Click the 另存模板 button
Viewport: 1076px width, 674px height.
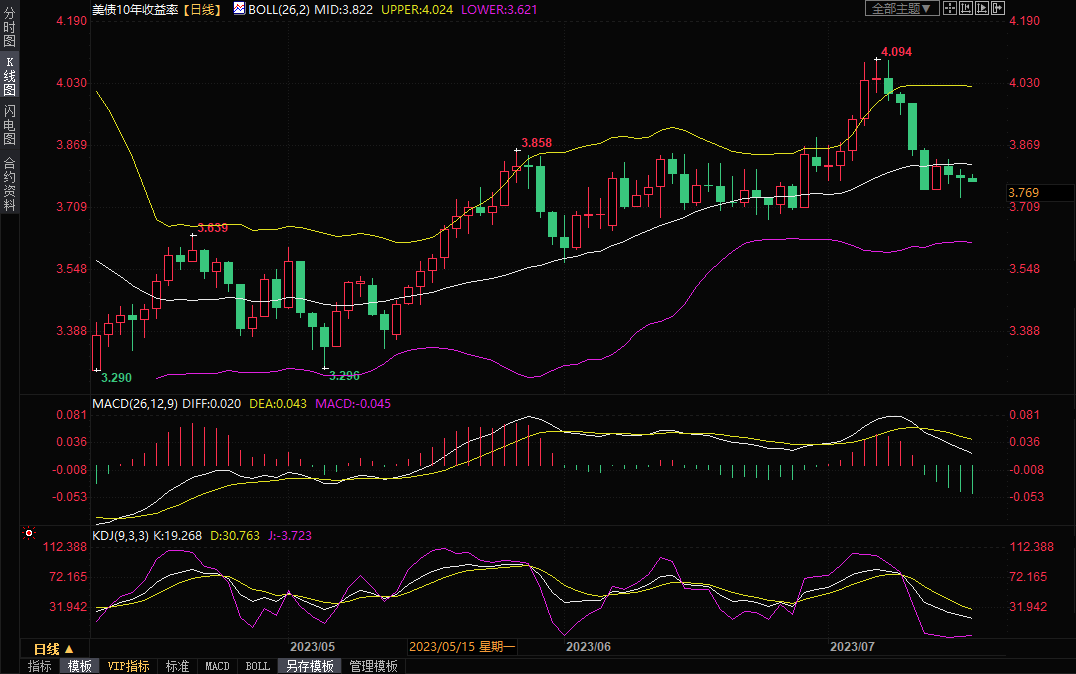tap(309, 666)
